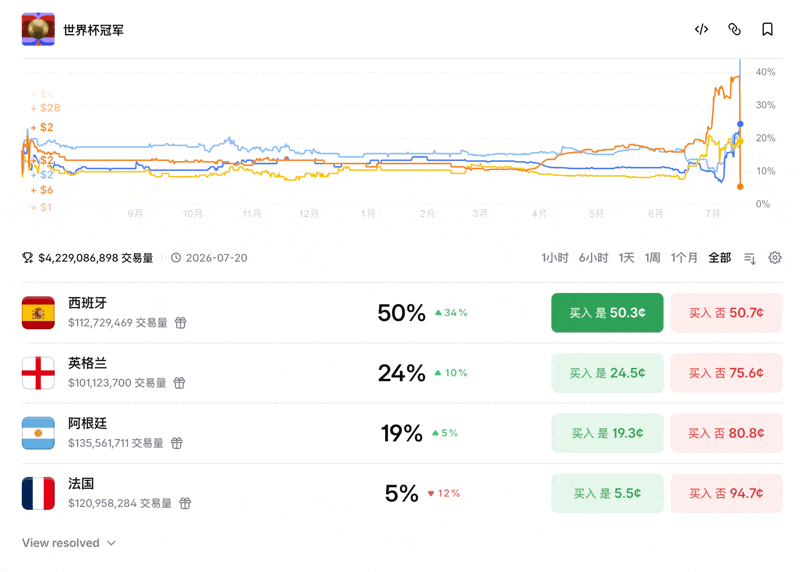Screen dimensions: 800x572
Task: Click the clock icon near 2026-07-20
Action: click(x=176, y=258)
